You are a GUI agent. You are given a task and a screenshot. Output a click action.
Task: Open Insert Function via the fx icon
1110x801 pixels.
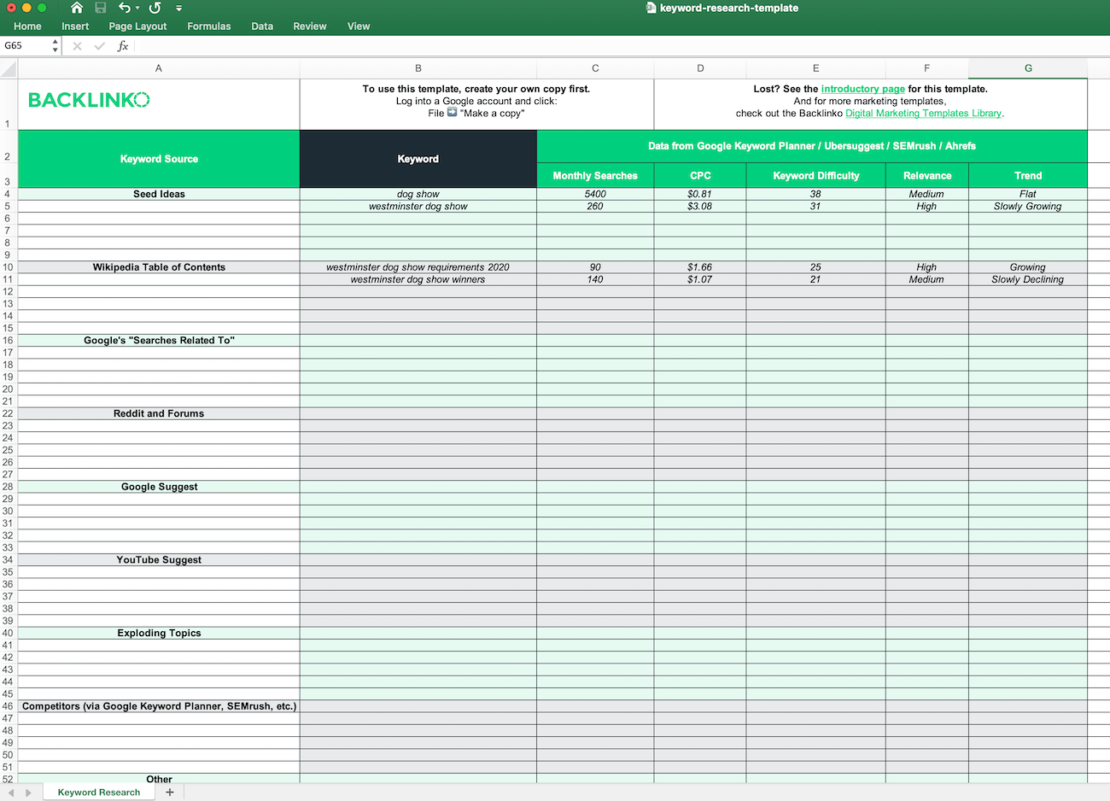(122, 45)
